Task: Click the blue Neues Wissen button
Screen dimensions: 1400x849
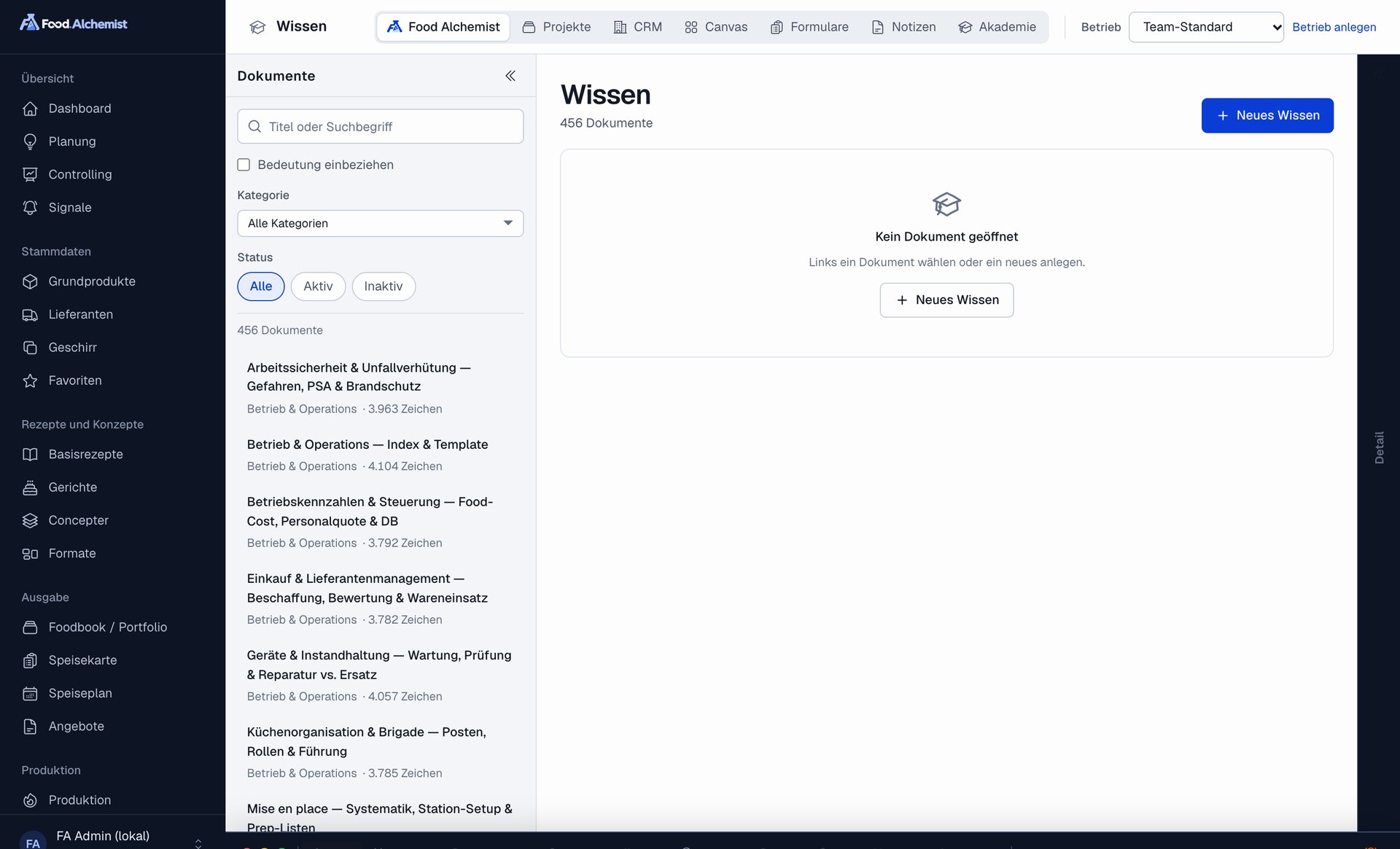Action: (1267, 115)
